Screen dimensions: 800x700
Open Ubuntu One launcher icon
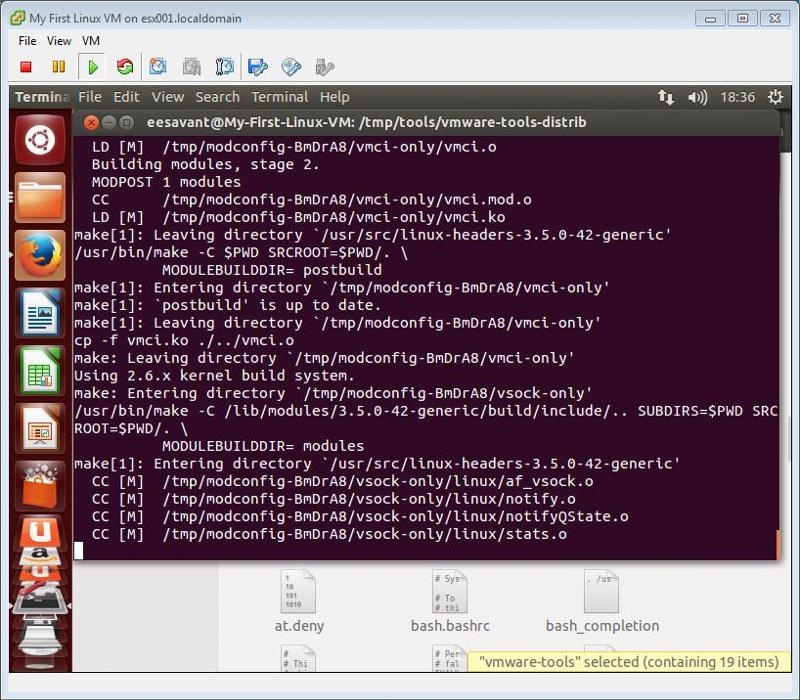(40, 532)
